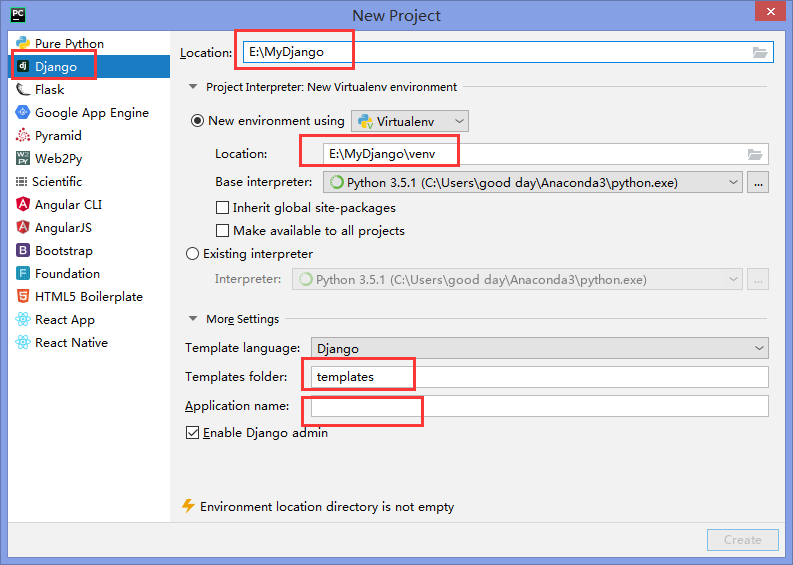
Task: Select Pure Python project type
Action: [89, 44]
